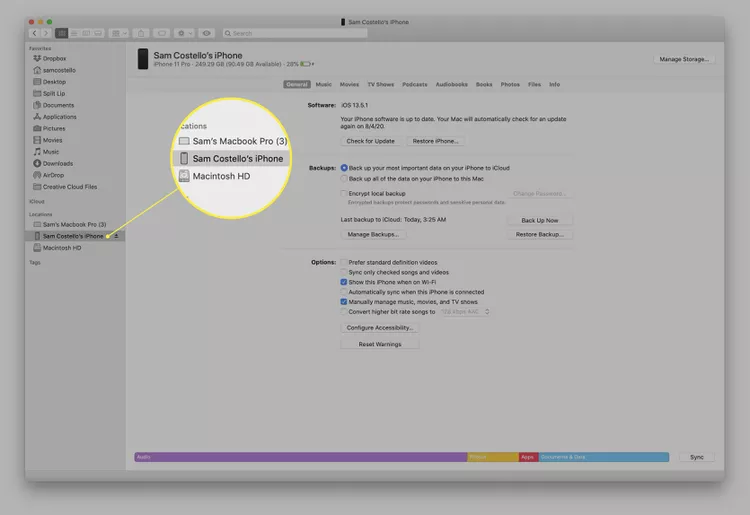Check Prefer standard definition videos

tap(343, 262)
